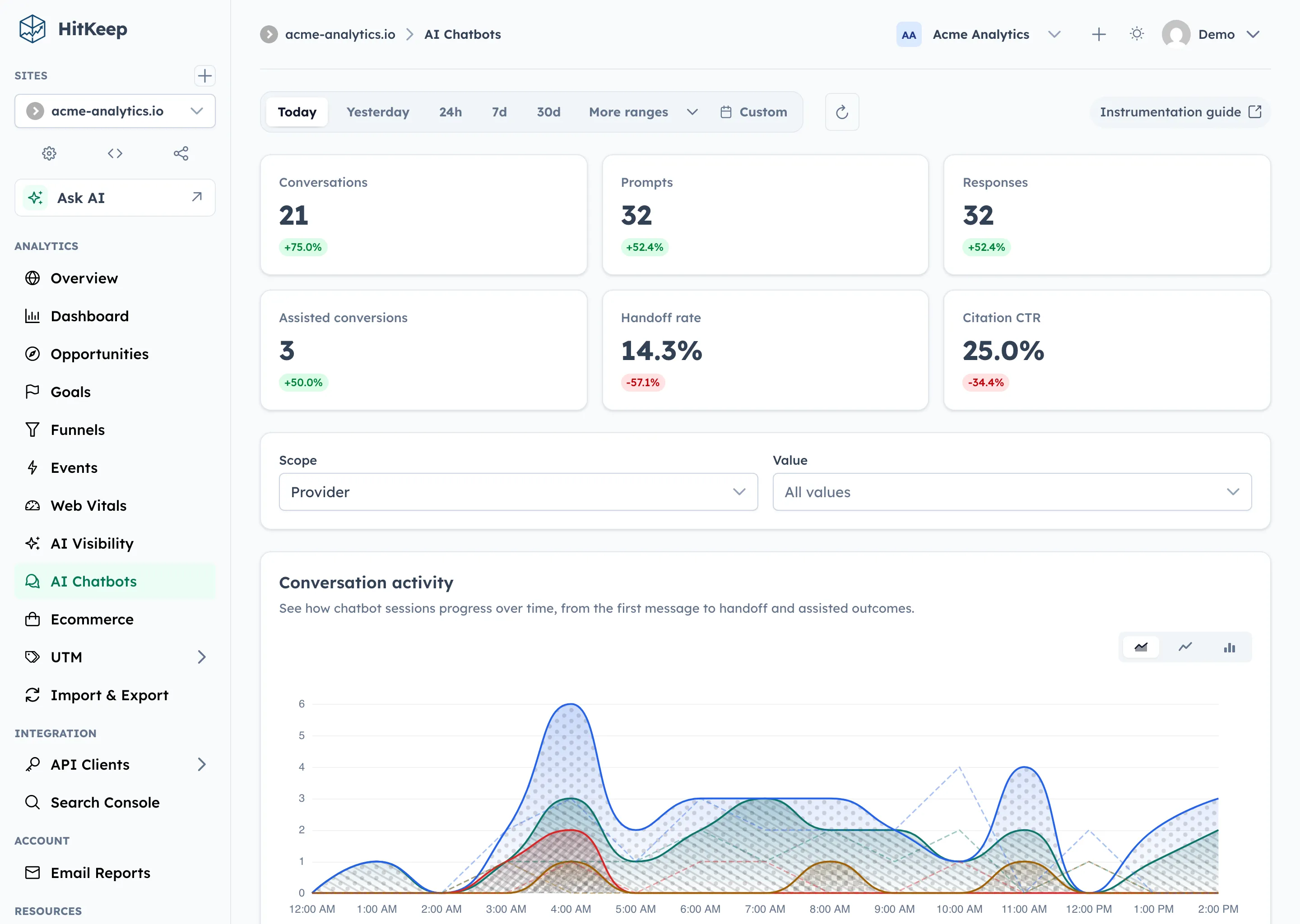
Task: Open site share icon
Action: [x=181, y=153]
